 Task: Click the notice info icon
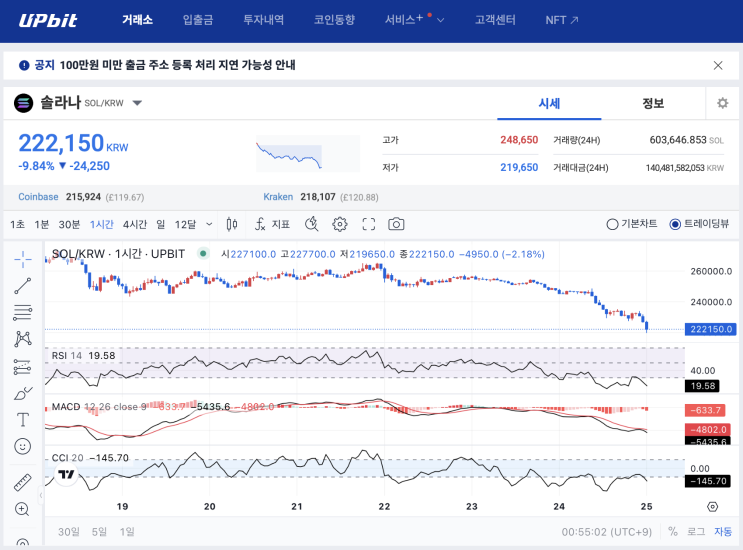tap(24, 65)
